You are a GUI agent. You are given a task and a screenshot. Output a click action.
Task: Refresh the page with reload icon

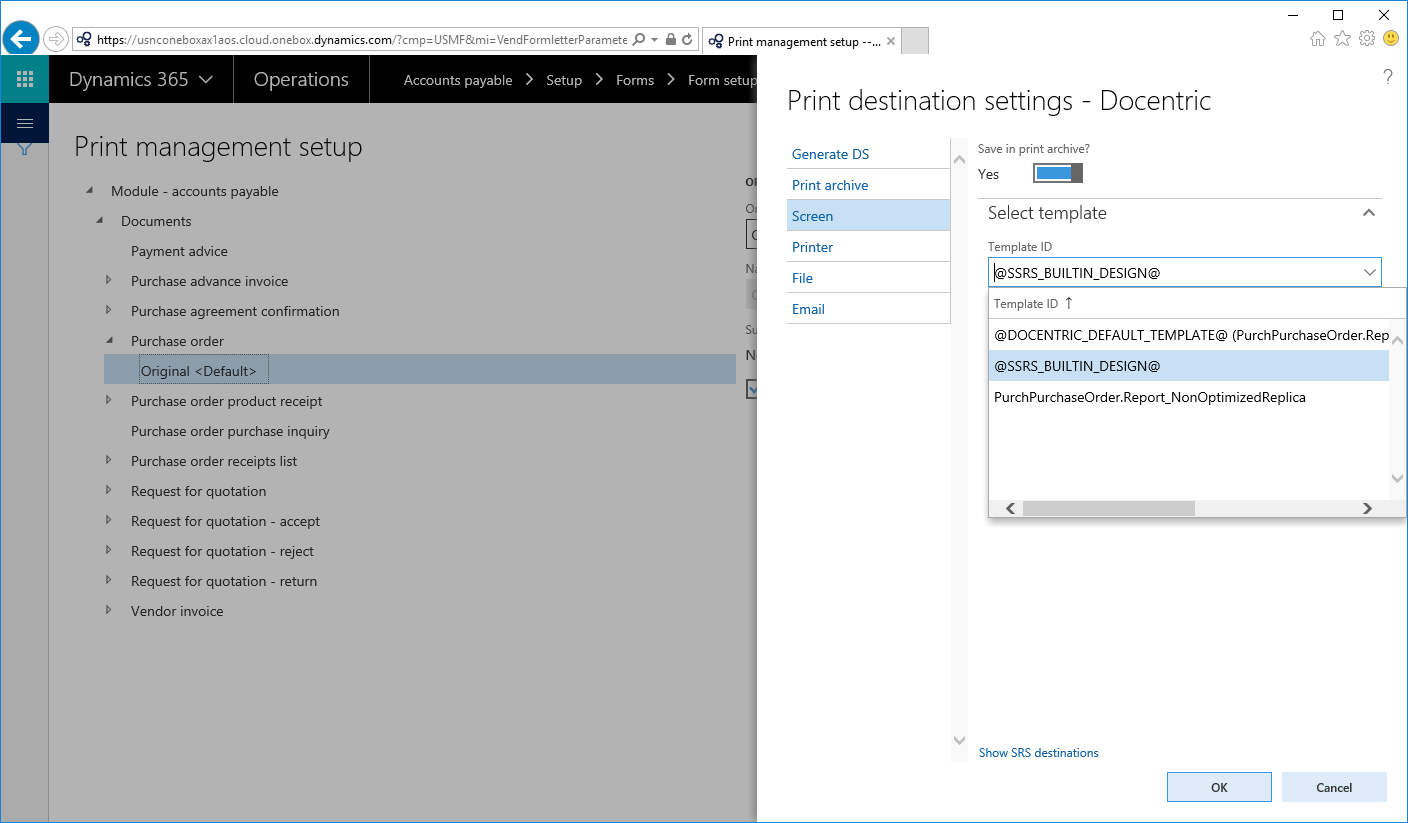[687, 40]
